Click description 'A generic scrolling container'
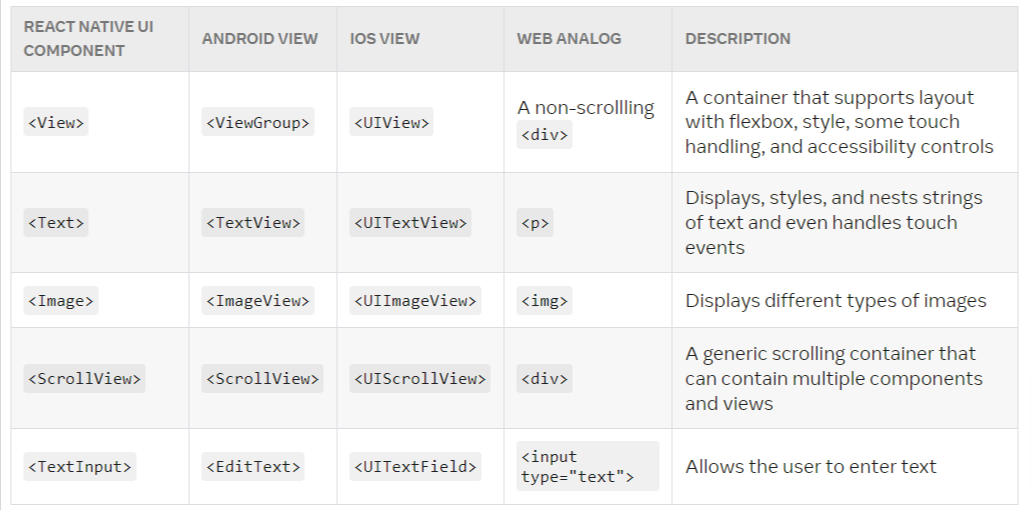 tap(834, 379)
